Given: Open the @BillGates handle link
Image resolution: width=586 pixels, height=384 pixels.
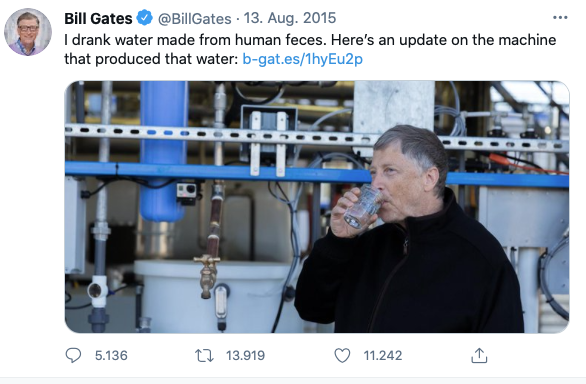Looking at the screenshot, I should point(194,19).
